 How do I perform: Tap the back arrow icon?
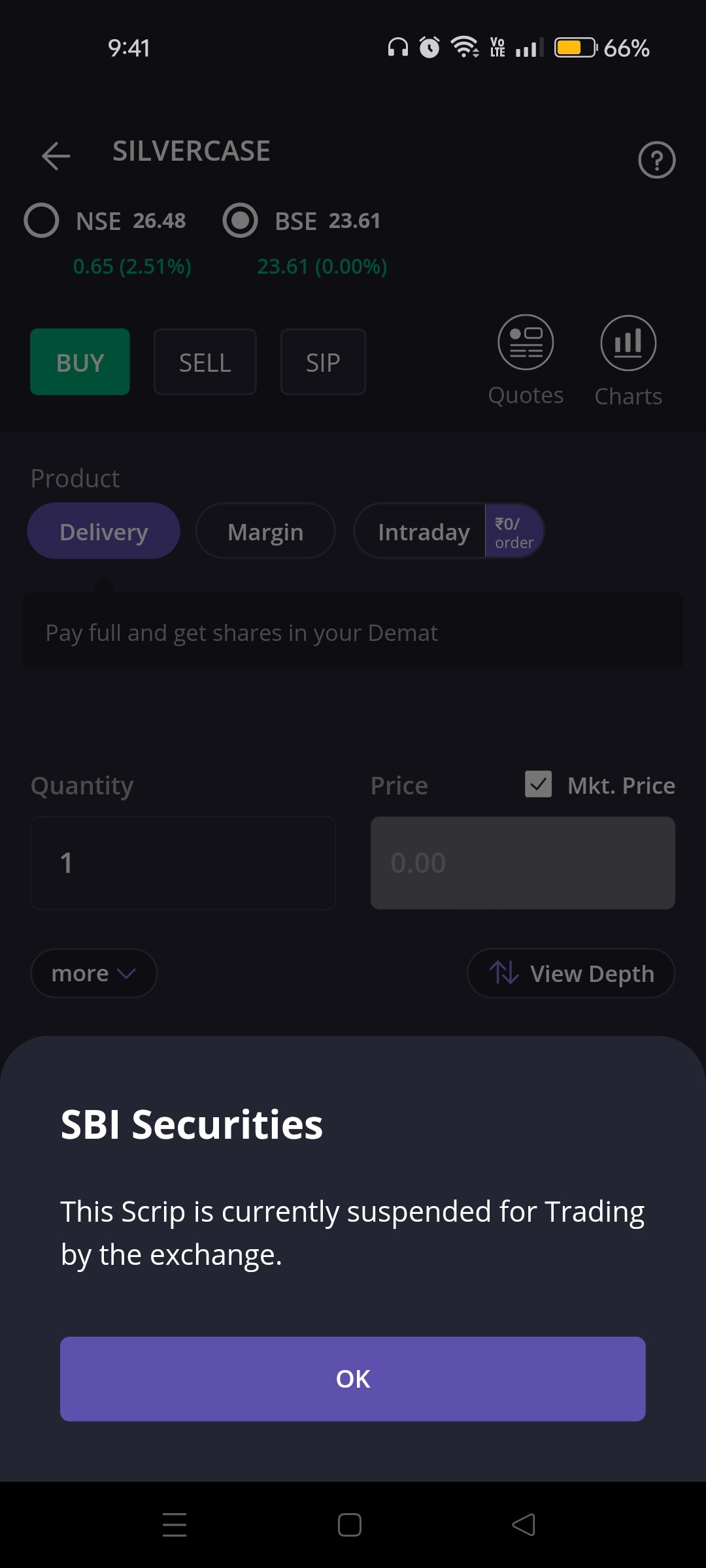click(x=56, y=155)
